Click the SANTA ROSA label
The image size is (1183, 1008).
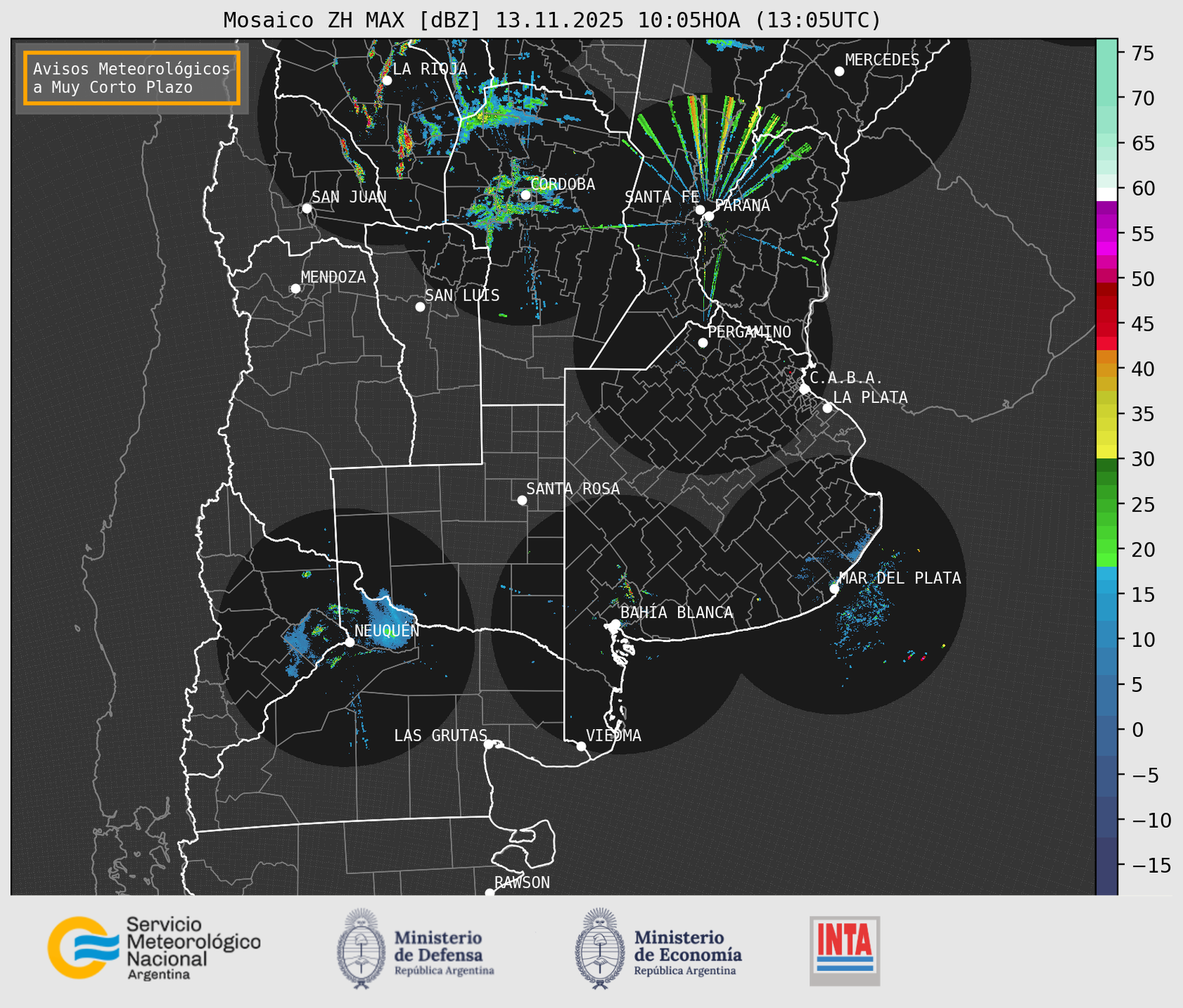click(573, 489)
